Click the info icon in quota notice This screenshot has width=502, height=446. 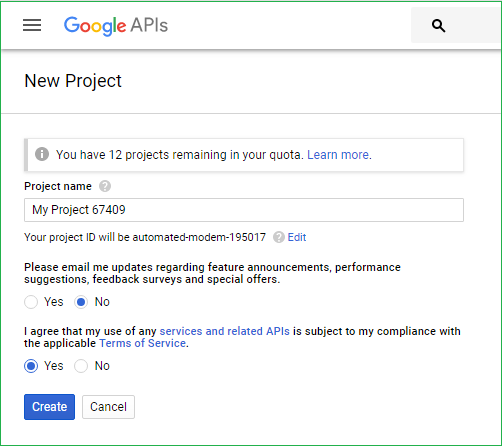[x=42, y=154]
